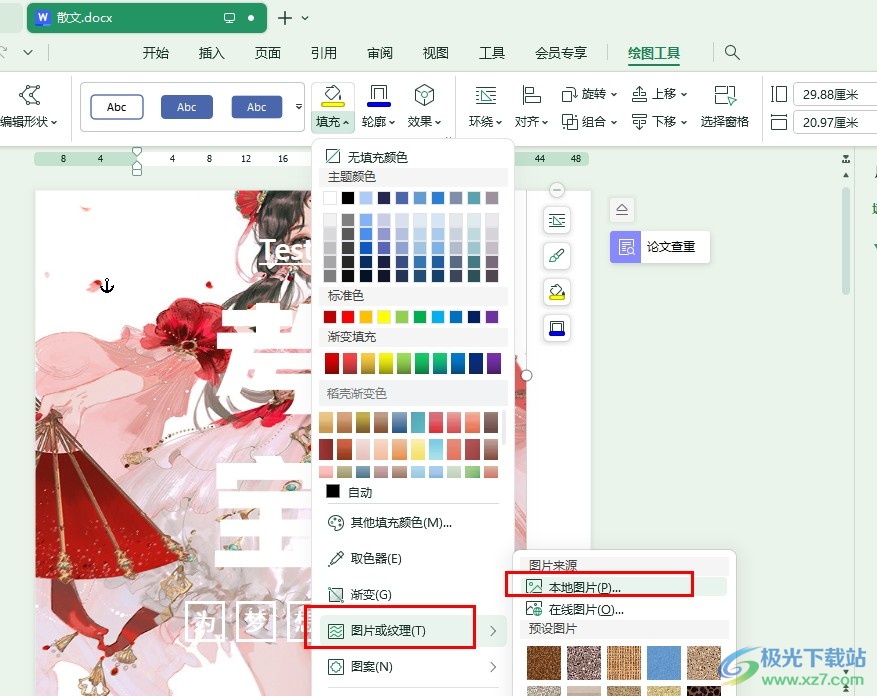Expand the Align (对齐) dropdown
Screen dimensions: 877x696
544,122
